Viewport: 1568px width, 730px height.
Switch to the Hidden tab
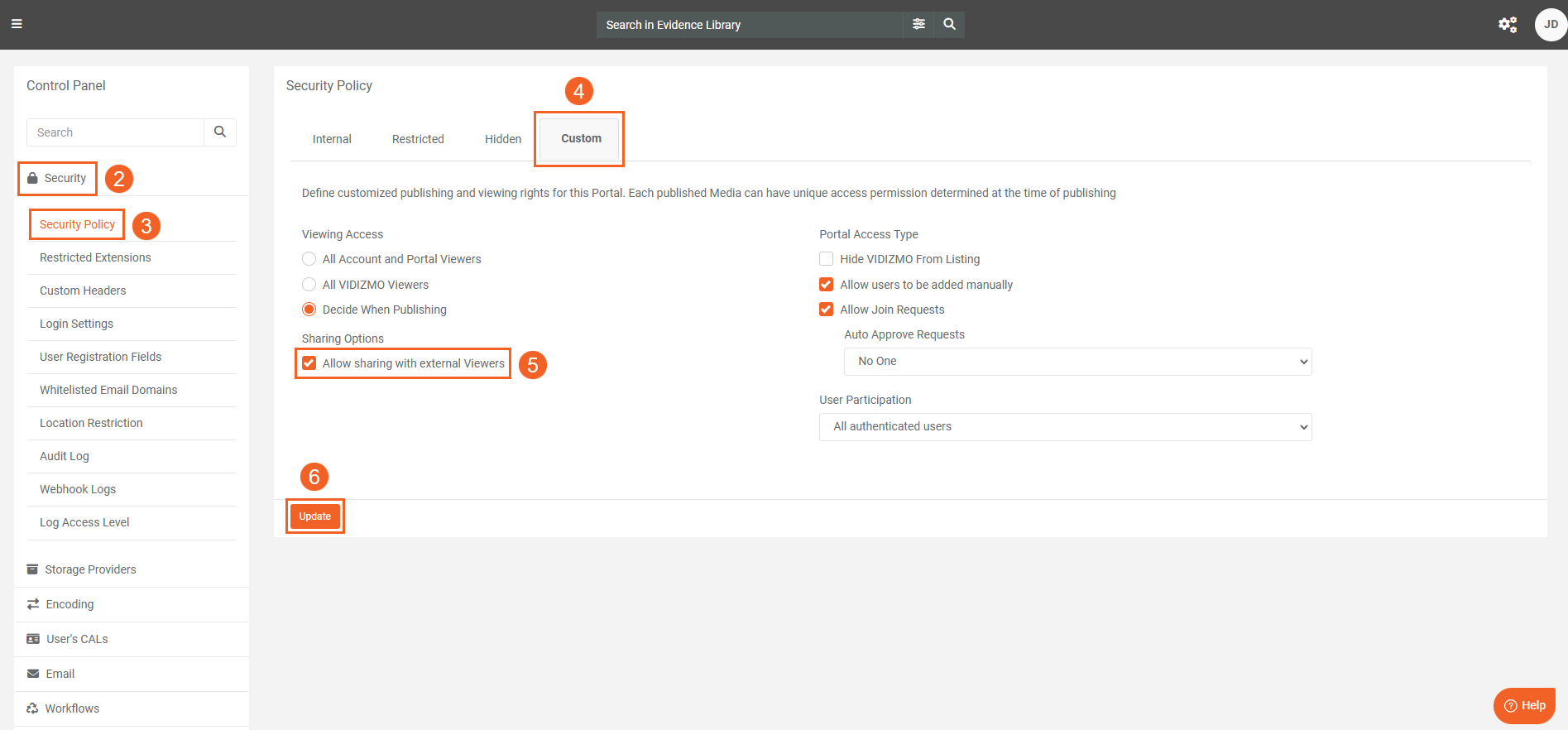coord(503,139)
